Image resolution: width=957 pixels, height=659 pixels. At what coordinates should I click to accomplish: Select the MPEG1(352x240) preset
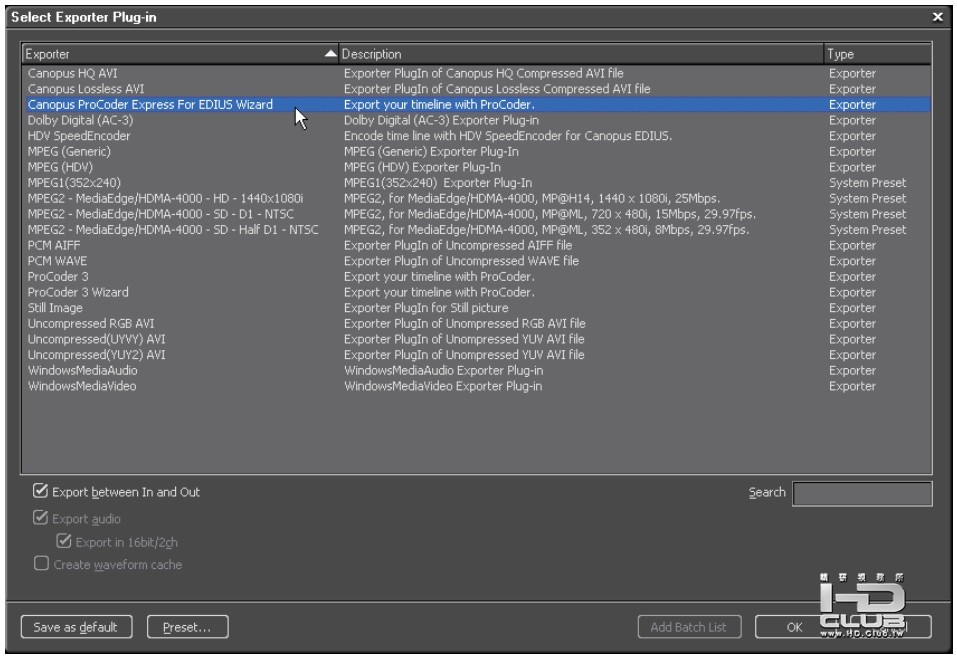point(476,183)
